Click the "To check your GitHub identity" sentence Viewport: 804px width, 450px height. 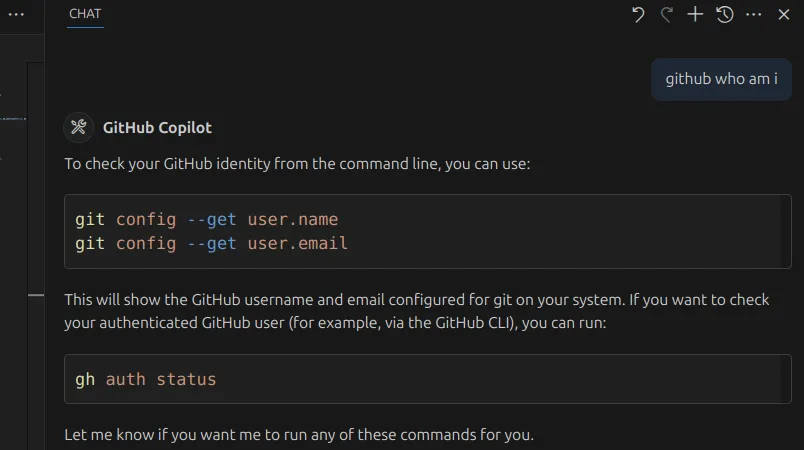coord(297,164)
